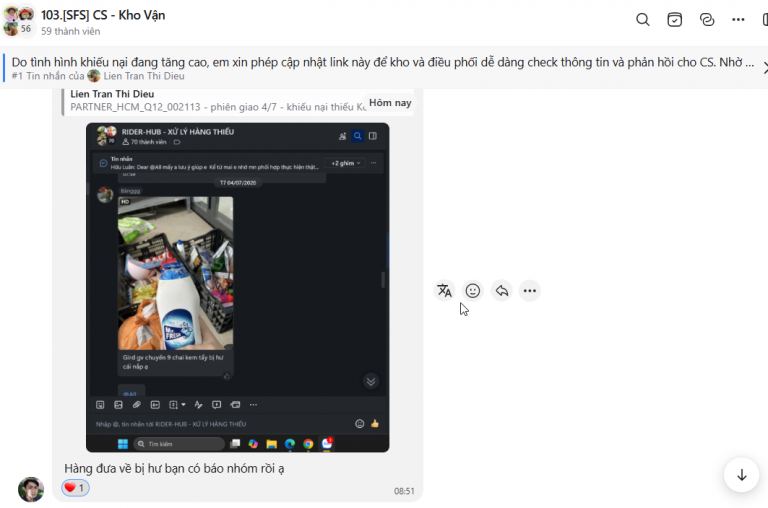Click the group title "103.[SFS] CS - Kho Vận"
The height and width of the screenshot is (508, 768).
coord(103,15)
